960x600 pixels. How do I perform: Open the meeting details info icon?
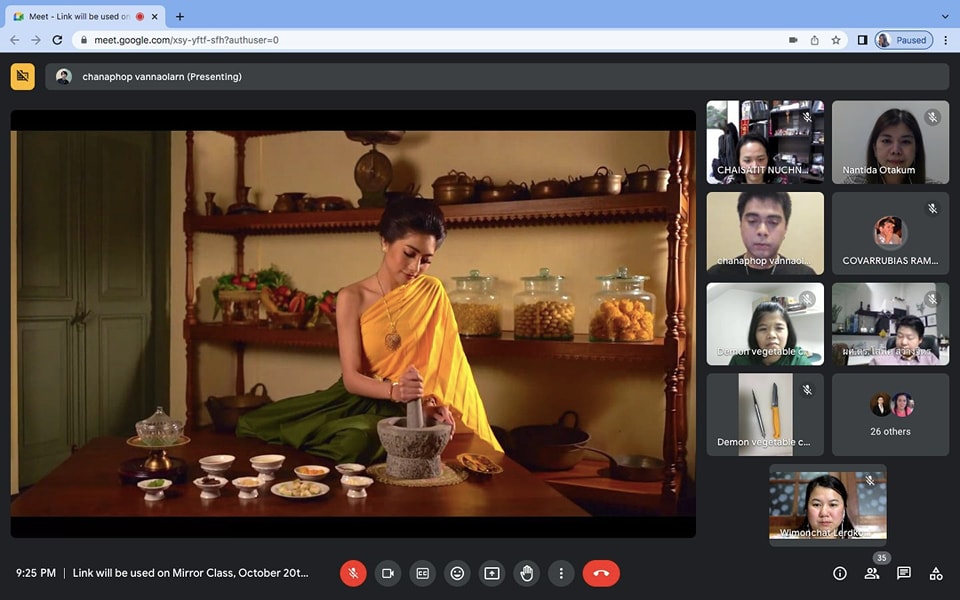tap(840, 573)
